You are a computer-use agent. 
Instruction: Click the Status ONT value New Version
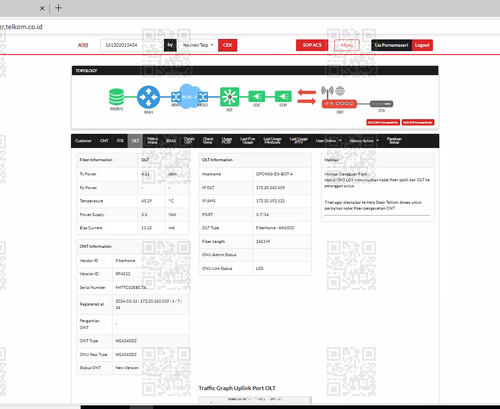coord(127,368)
